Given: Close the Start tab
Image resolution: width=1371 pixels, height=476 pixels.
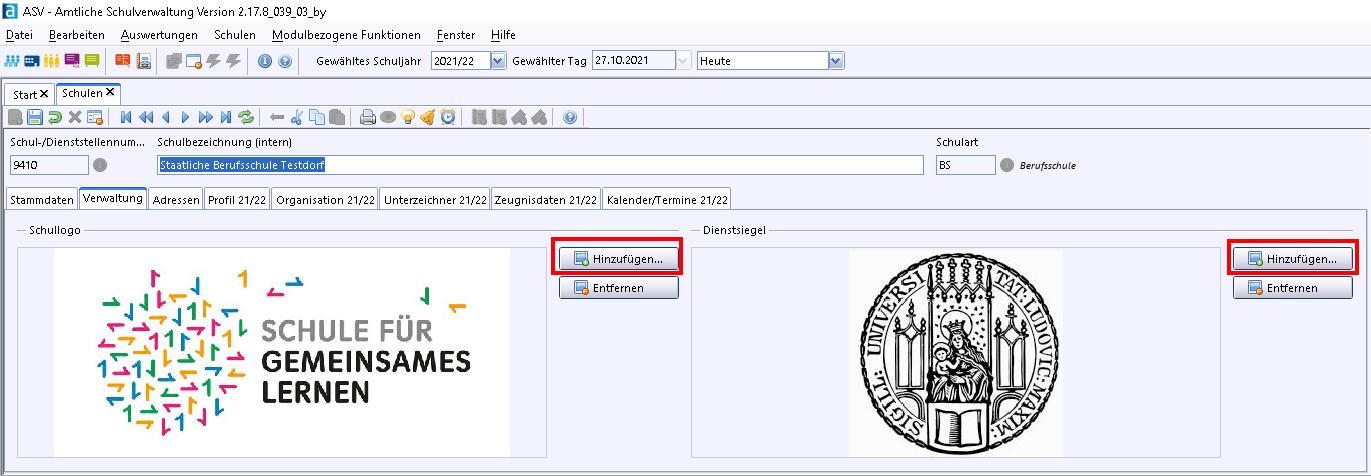Looking at the screenshot, I should click(44, 94).
